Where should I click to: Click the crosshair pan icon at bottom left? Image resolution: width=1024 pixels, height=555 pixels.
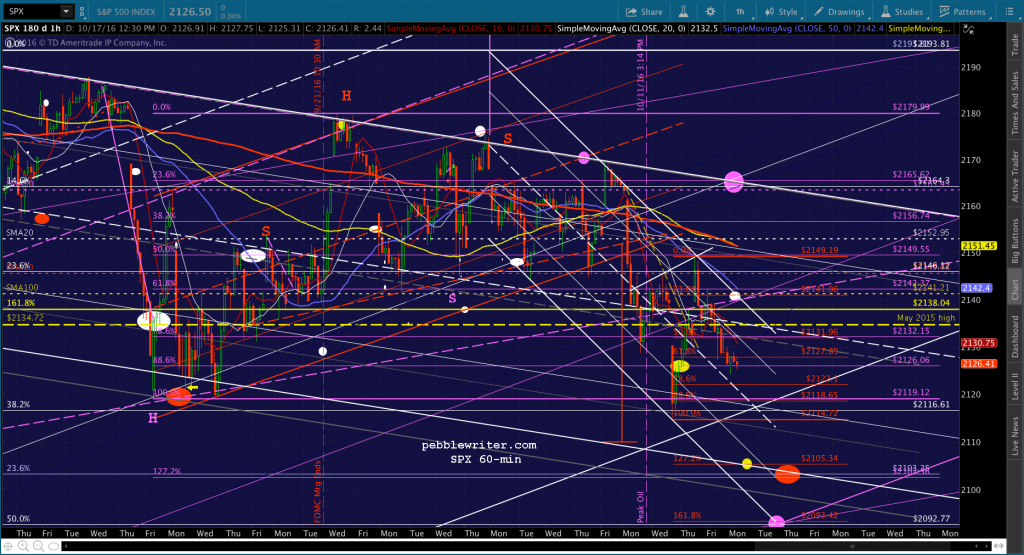tap(8, 546)
